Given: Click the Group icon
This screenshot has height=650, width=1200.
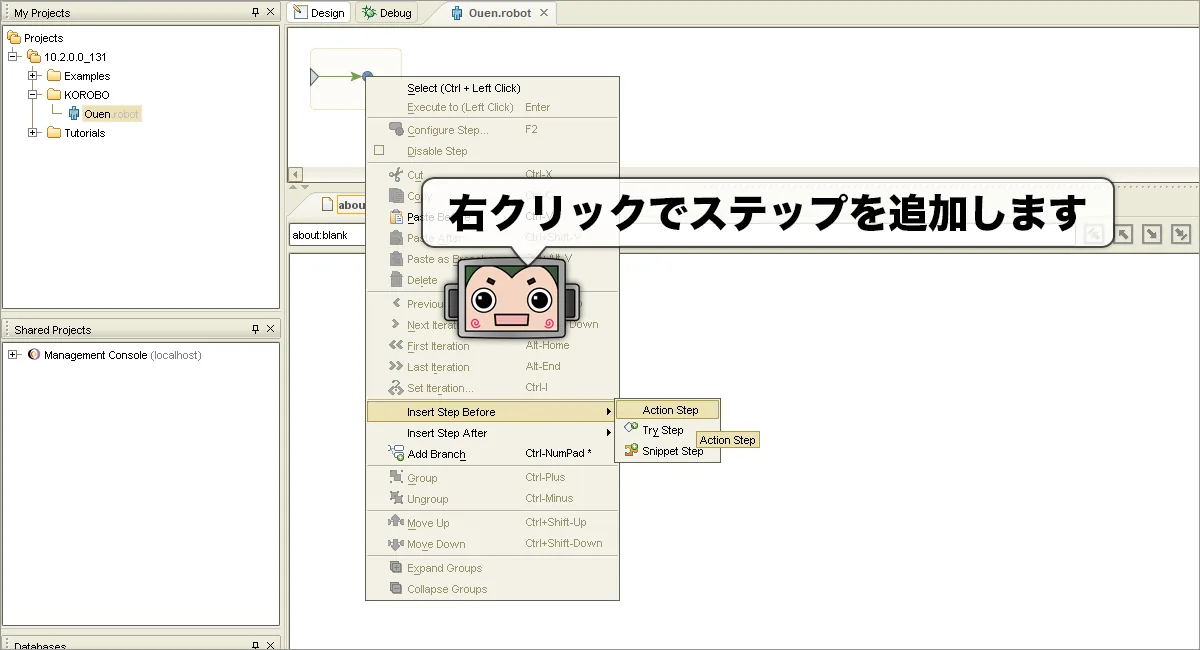Looking at the screenshot, I should [396, 478].
